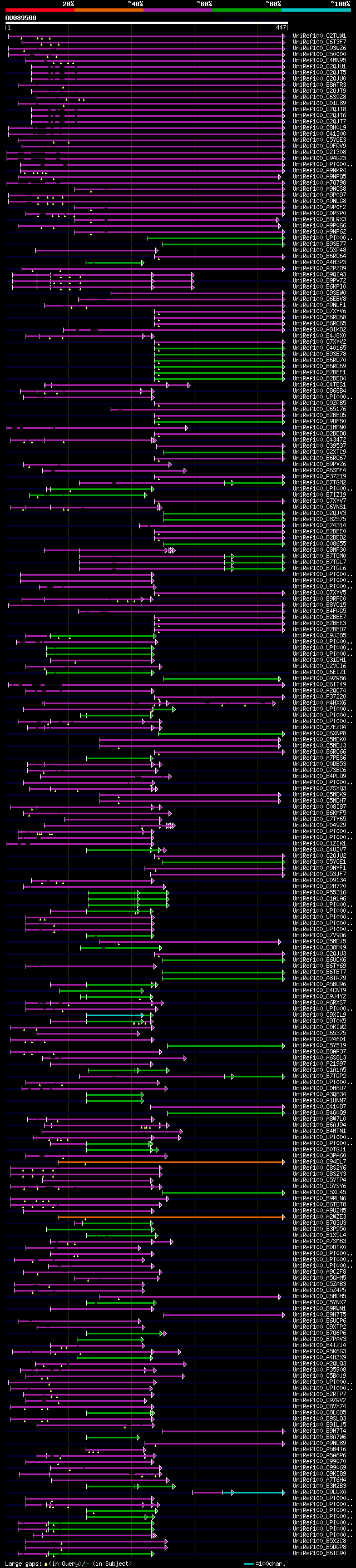Viewport: 356px width, 1568px height.
Task: Click the purple ~60% identity legend segment
Action: pos(179,10)
